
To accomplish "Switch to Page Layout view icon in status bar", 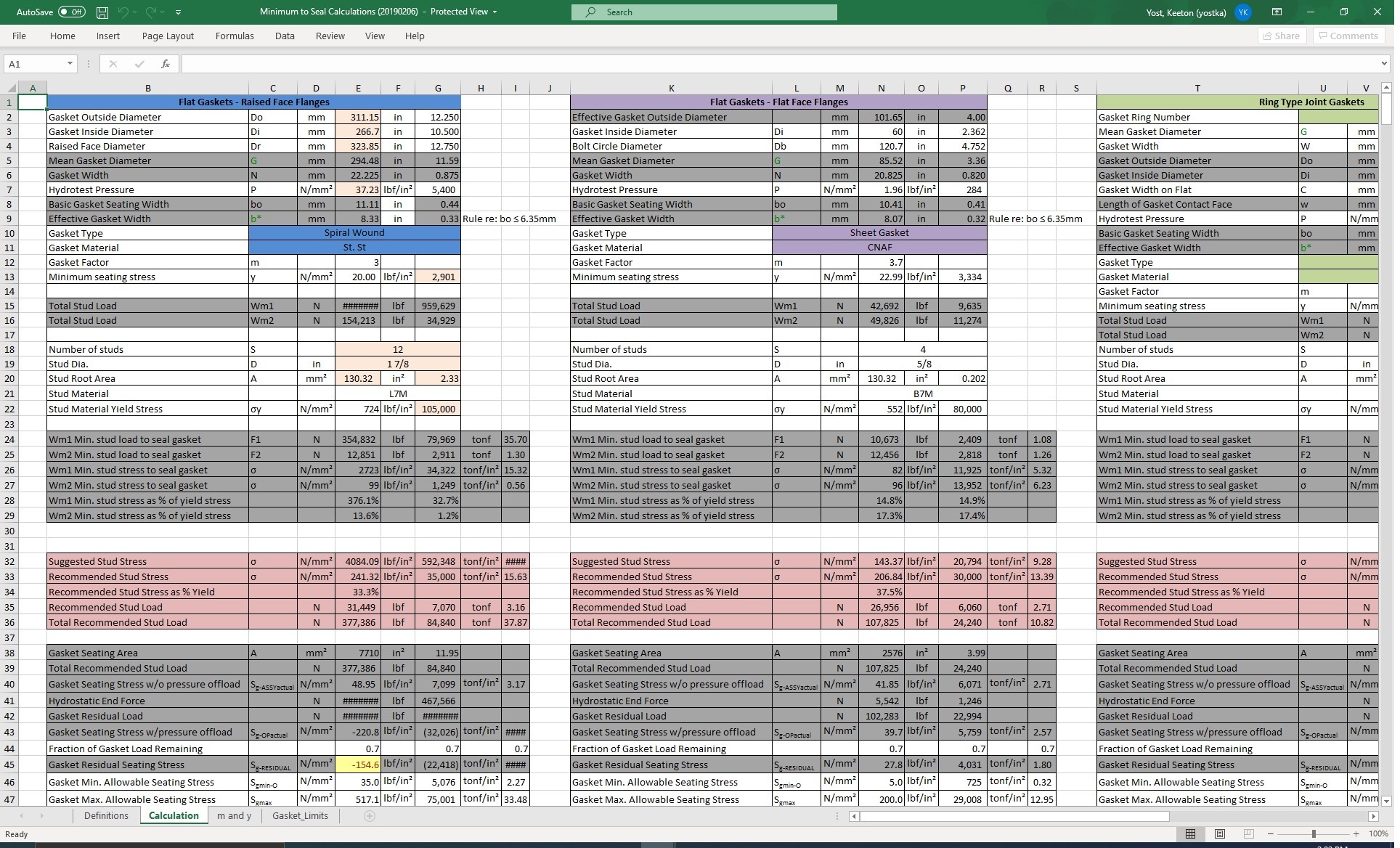I will click(x=1219, y=833).
